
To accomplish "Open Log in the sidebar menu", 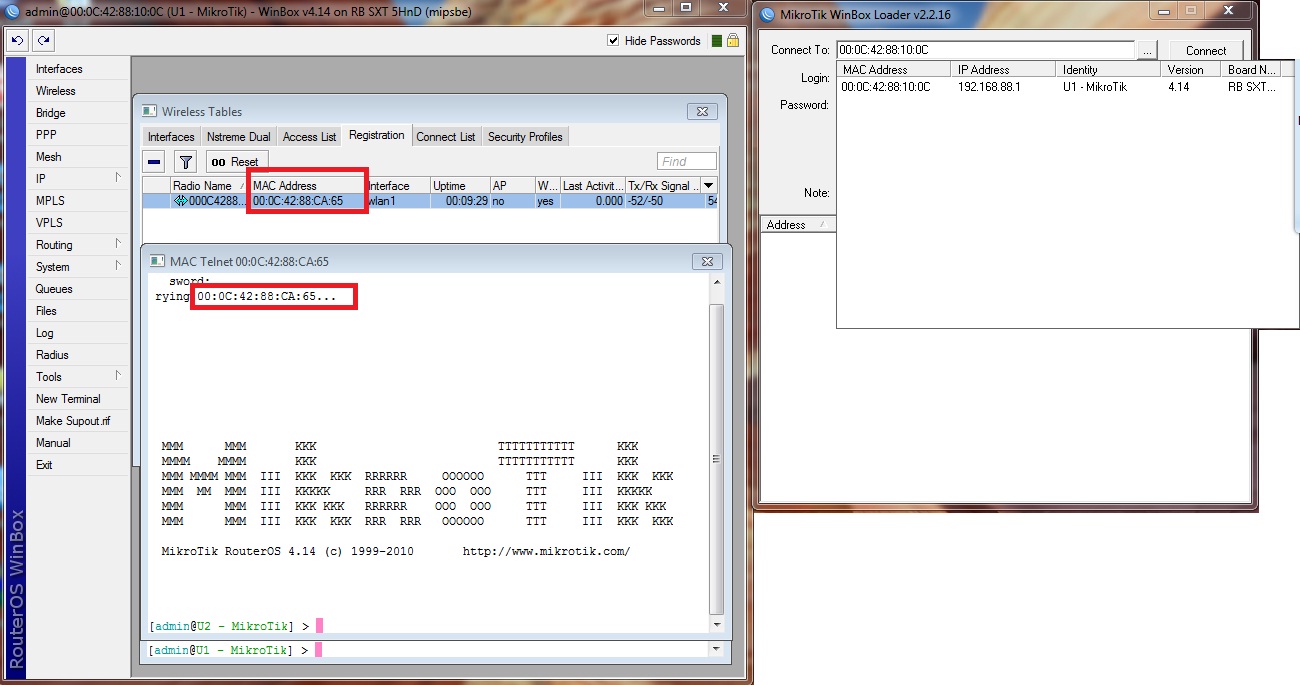I will point(78,333).
